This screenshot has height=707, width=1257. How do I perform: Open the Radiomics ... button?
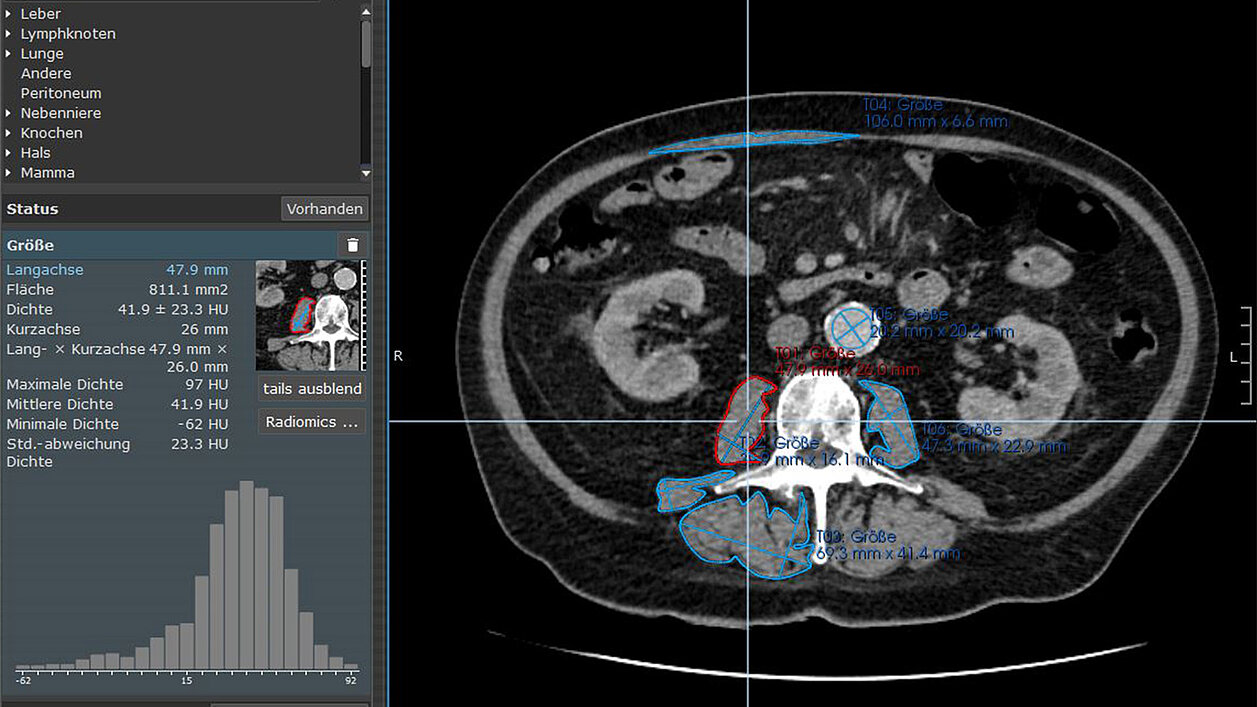[x=311, y=422]
